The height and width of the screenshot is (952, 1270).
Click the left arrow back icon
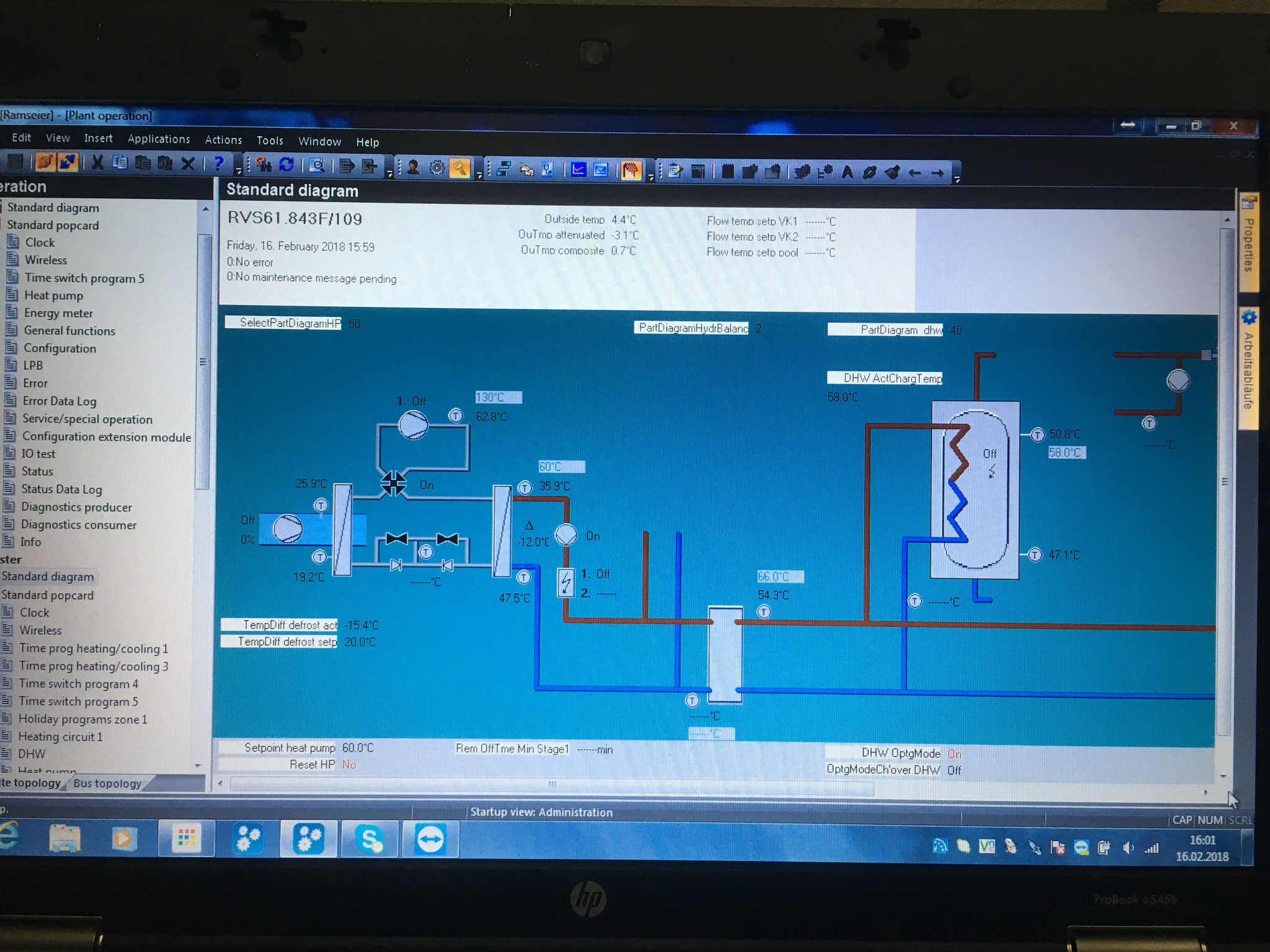click(x=915, y=173)
